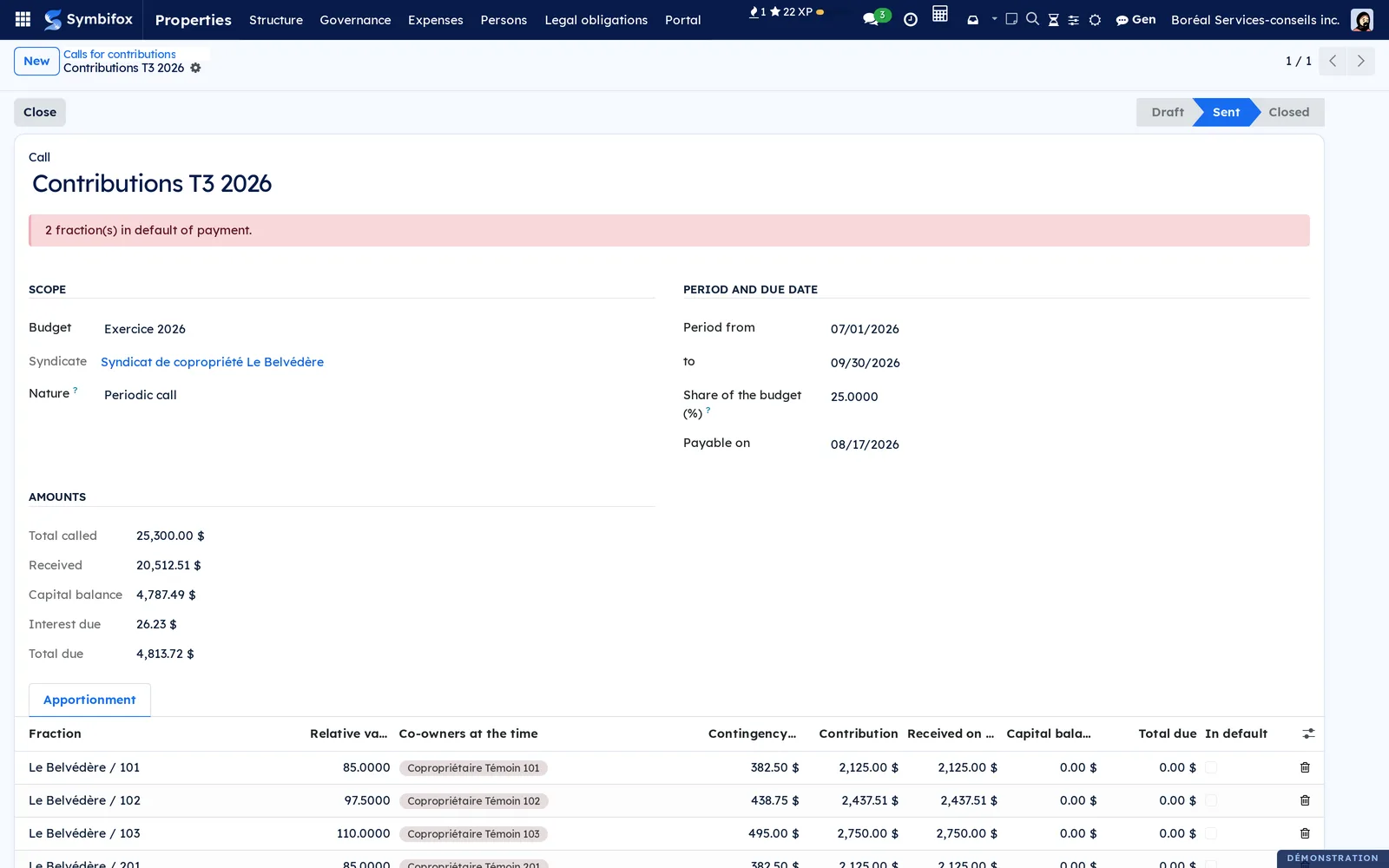Delete the Le Belvédère / 103 row
The width and height of the screenshot is (1389, 868).
point(1305,833)
